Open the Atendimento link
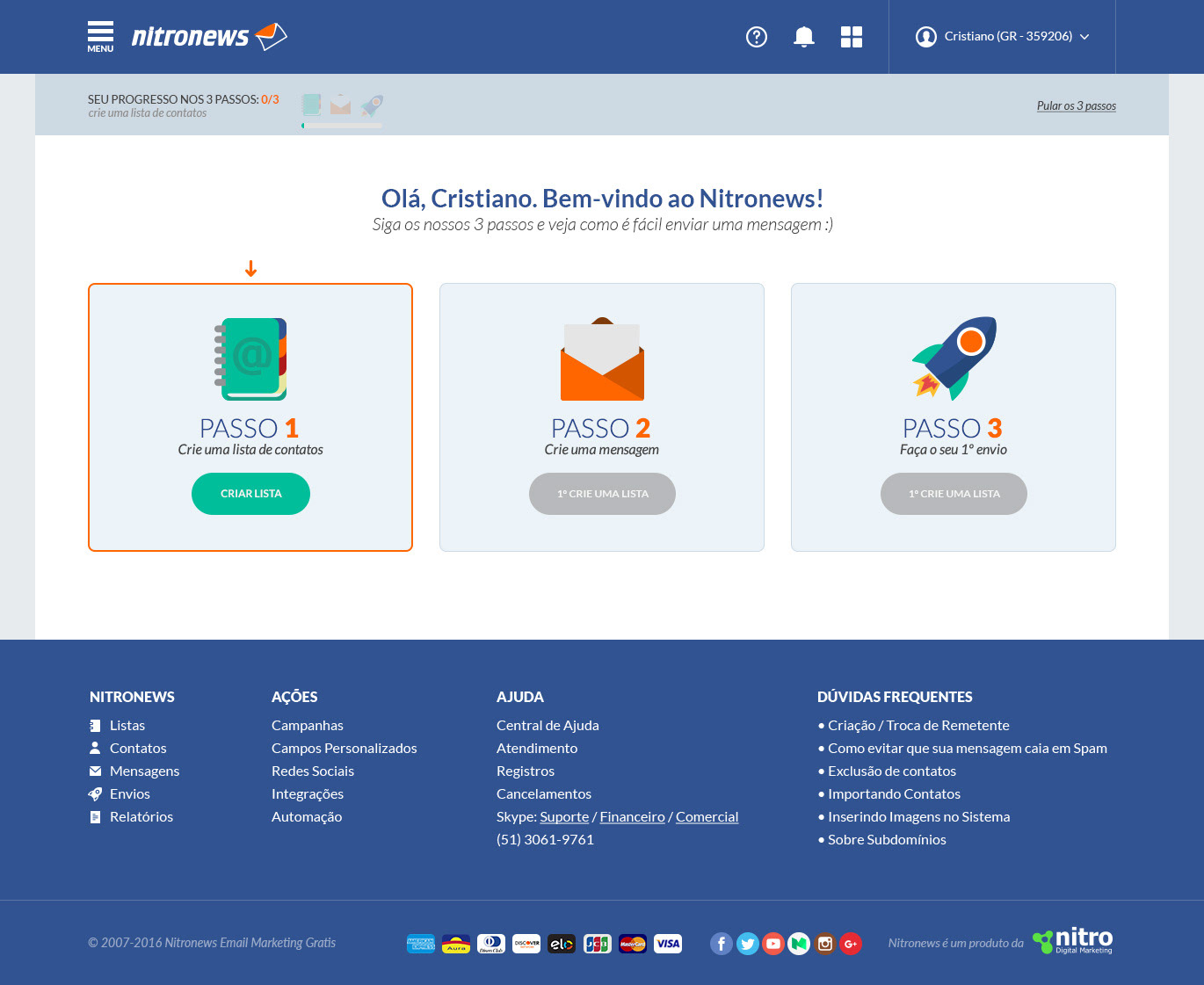The image size is (1204, 985). point(537,748)
